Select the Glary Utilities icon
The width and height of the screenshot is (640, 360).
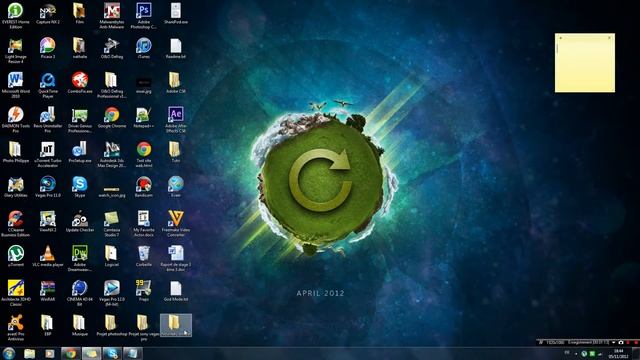tap(16, 187)
